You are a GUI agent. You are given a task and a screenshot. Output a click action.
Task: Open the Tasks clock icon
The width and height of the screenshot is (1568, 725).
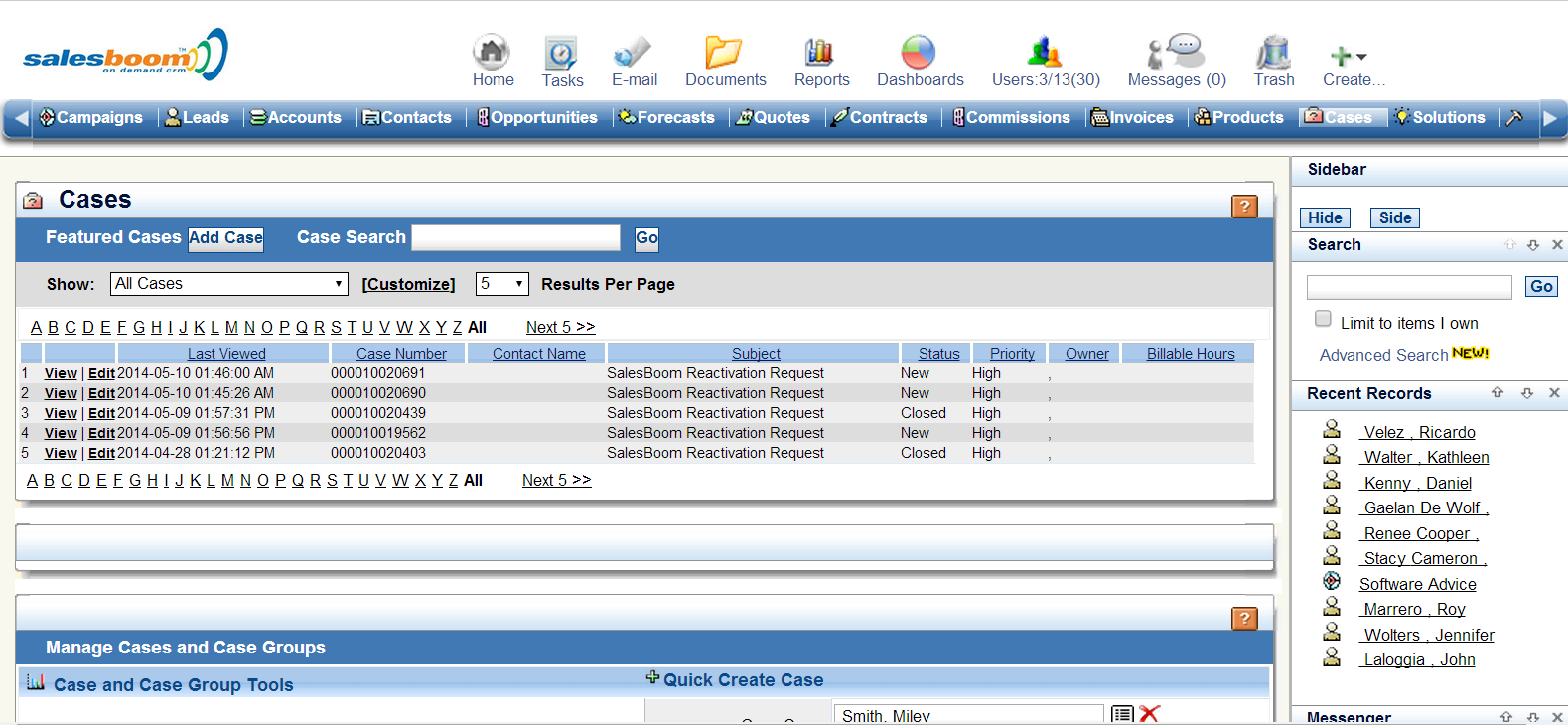[x=561, y=52]
